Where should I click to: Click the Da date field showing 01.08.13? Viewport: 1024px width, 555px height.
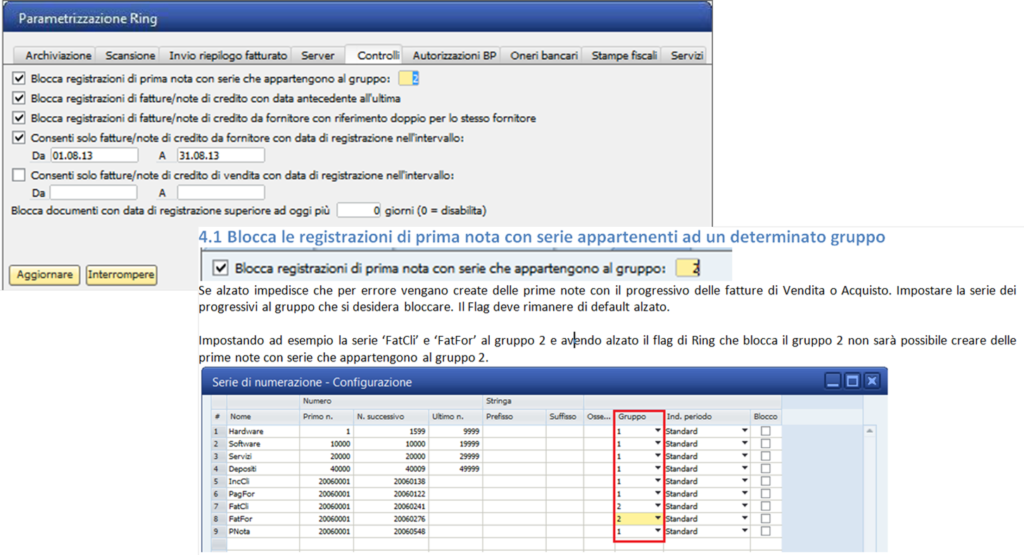pos(94,155)
